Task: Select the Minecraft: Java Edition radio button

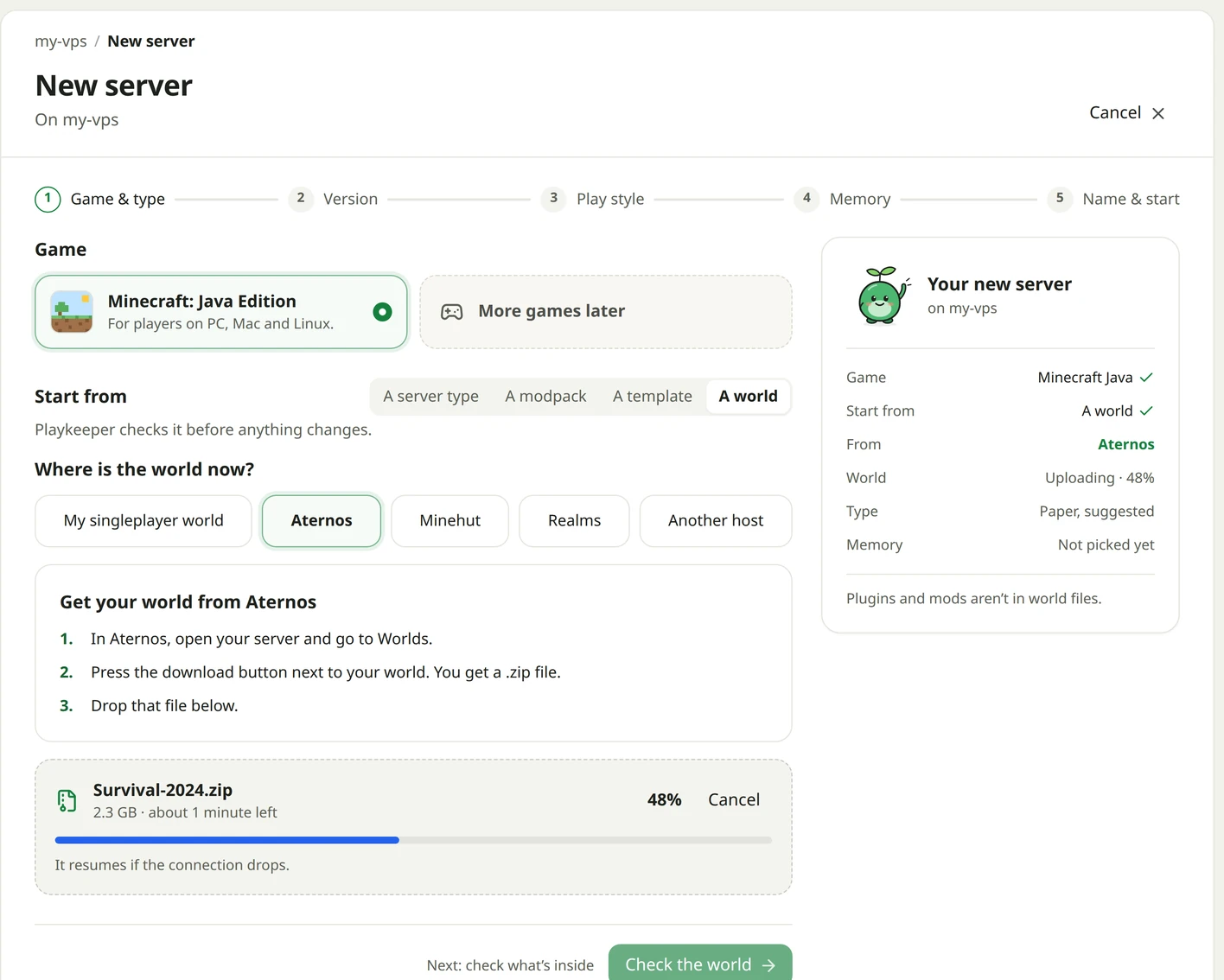Action: pos(382,312)
